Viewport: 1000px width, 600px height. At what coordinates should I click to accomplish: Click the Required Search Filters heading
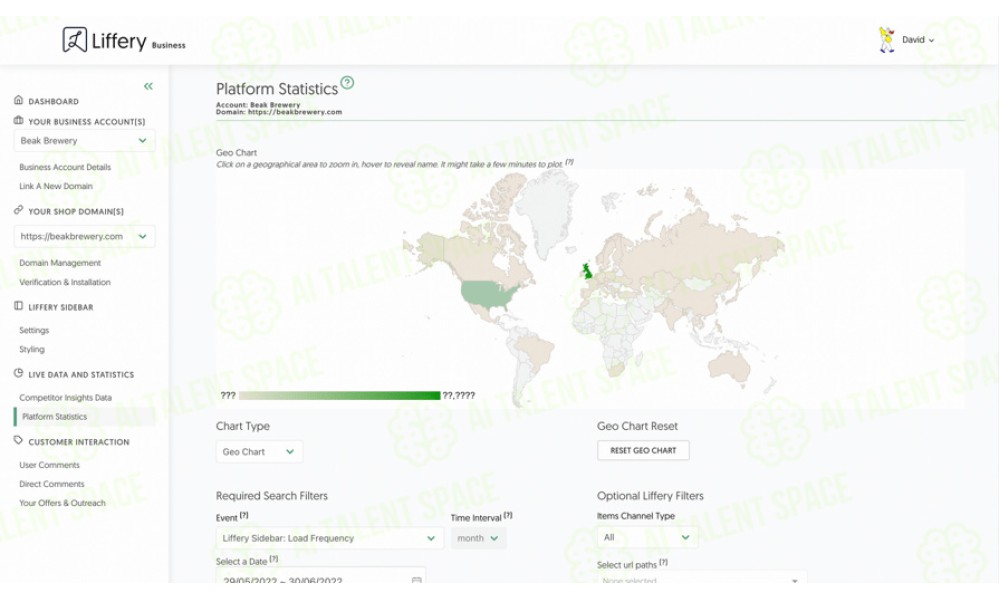point(272,495)
